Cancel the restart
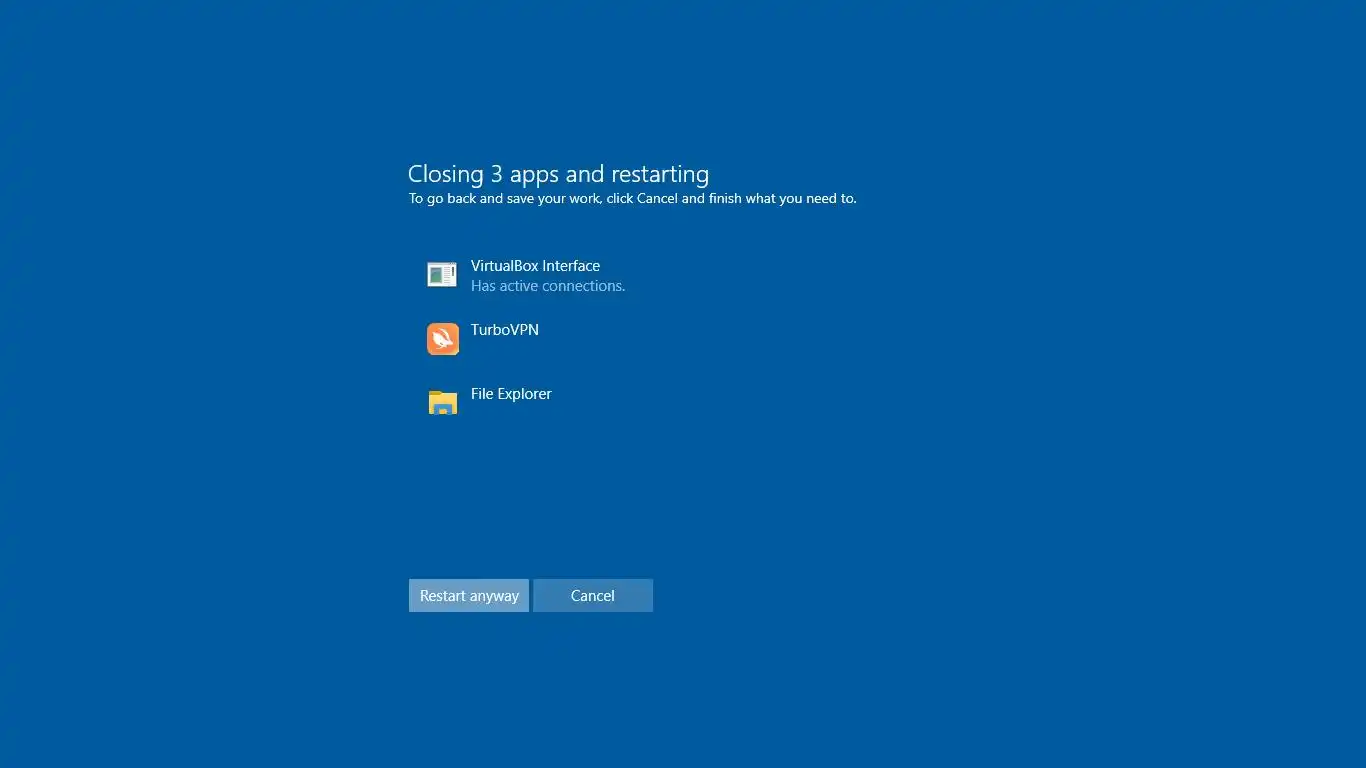Image resolution: width=1366 pixels, height=768 pixels. tap(593, 595)
